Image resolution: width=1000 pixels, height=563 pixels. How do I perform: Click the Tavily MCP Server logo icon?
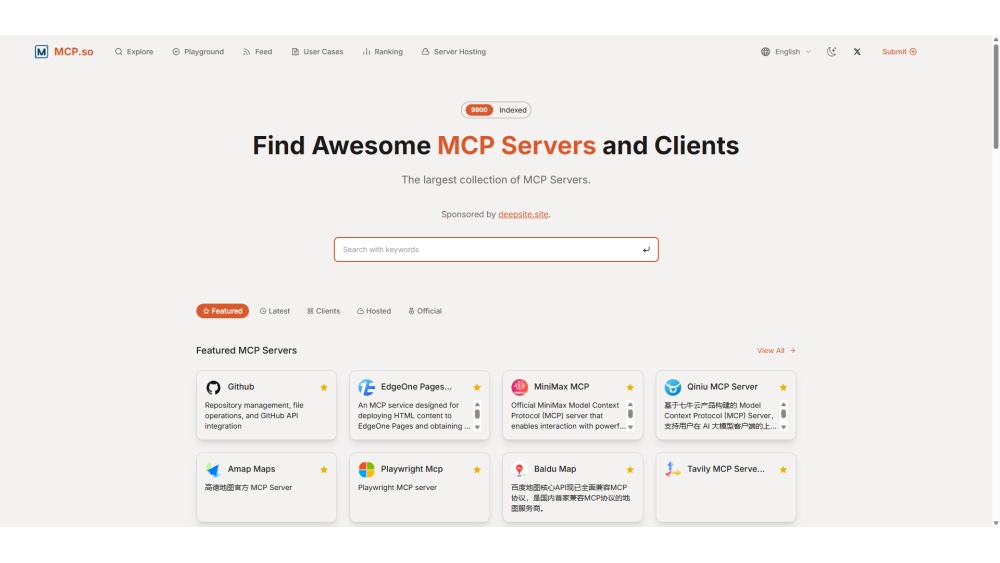(672, 469)
